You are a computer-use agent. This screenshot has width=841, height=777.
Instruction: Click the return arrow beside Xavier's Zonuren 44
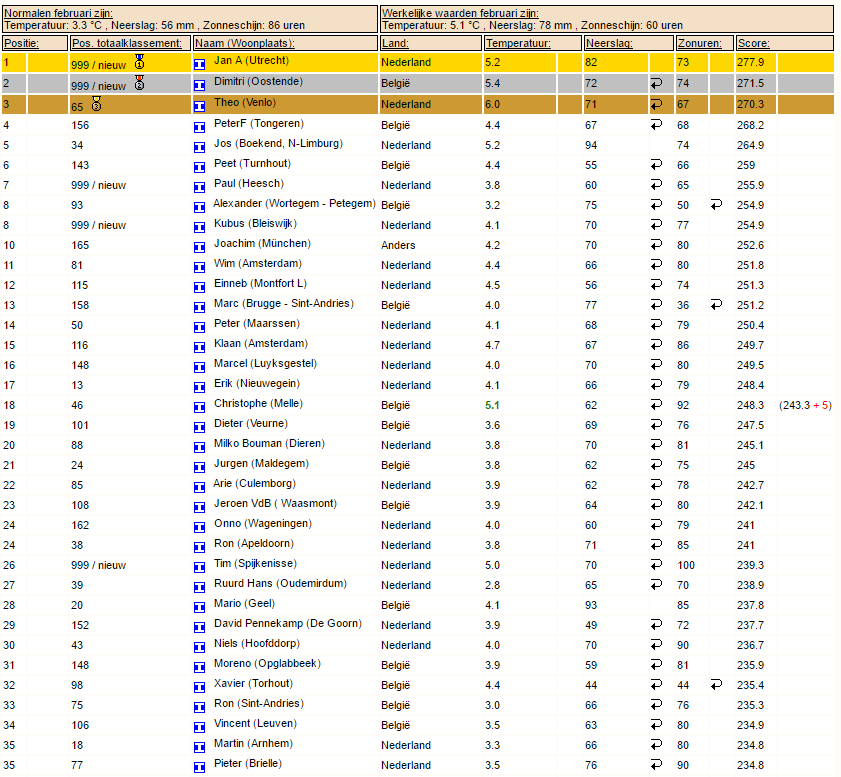pos(716,684)
